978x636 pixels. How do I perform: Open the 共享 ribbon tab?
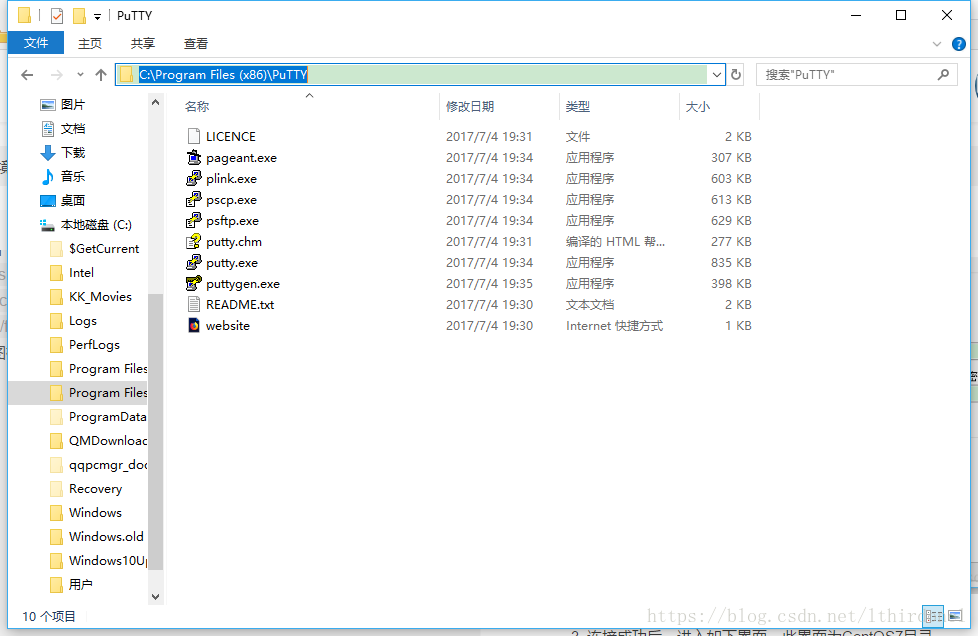[142, 43]
